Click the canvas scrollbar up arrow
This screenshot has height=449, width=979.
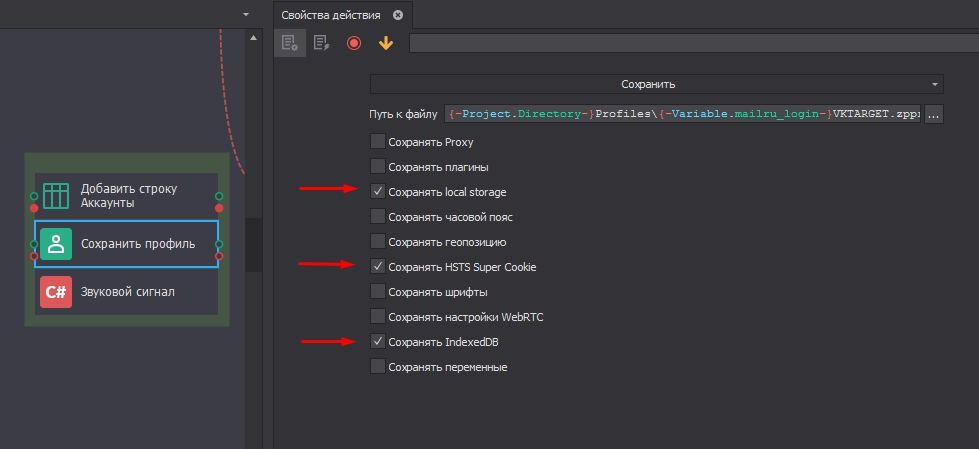(251, 37)
